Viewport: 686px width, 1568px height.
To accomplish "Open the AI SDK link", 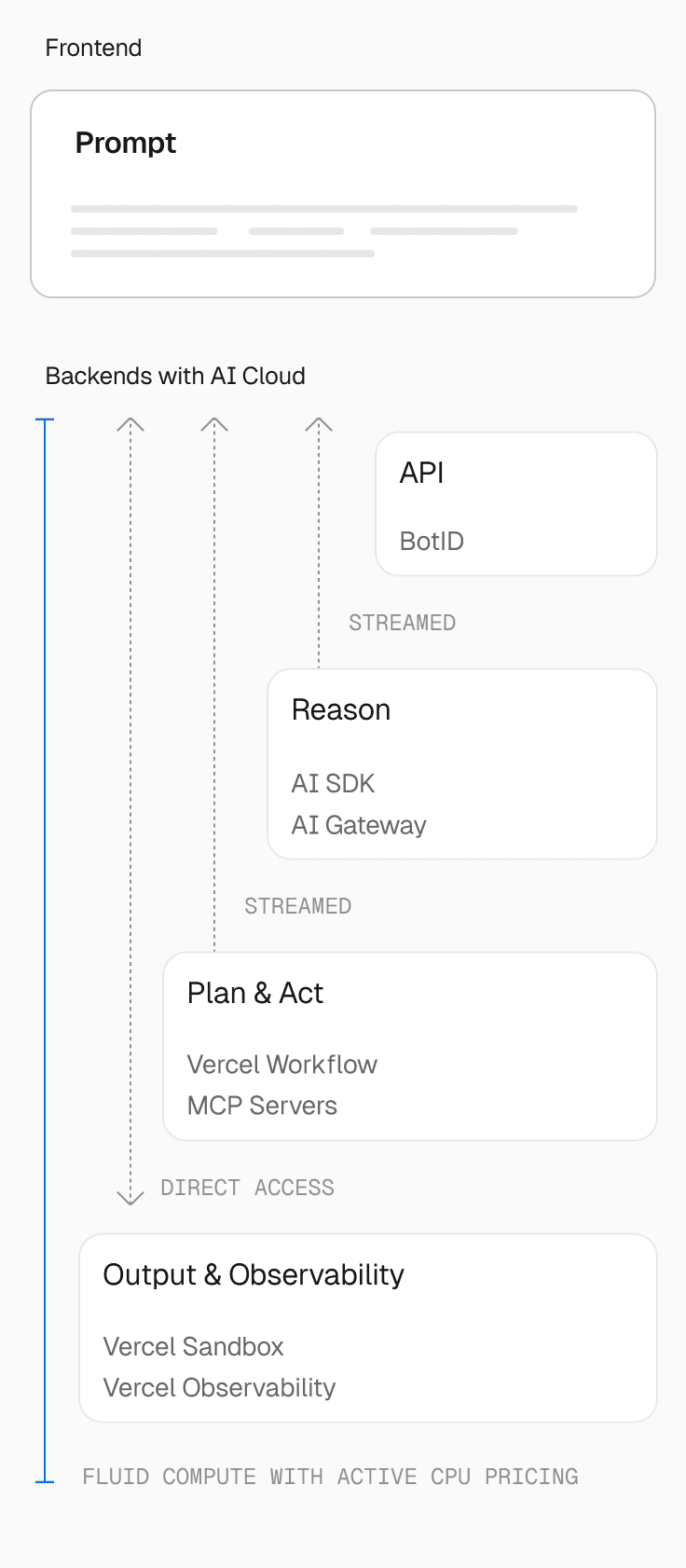I will [x=333, y=783].
